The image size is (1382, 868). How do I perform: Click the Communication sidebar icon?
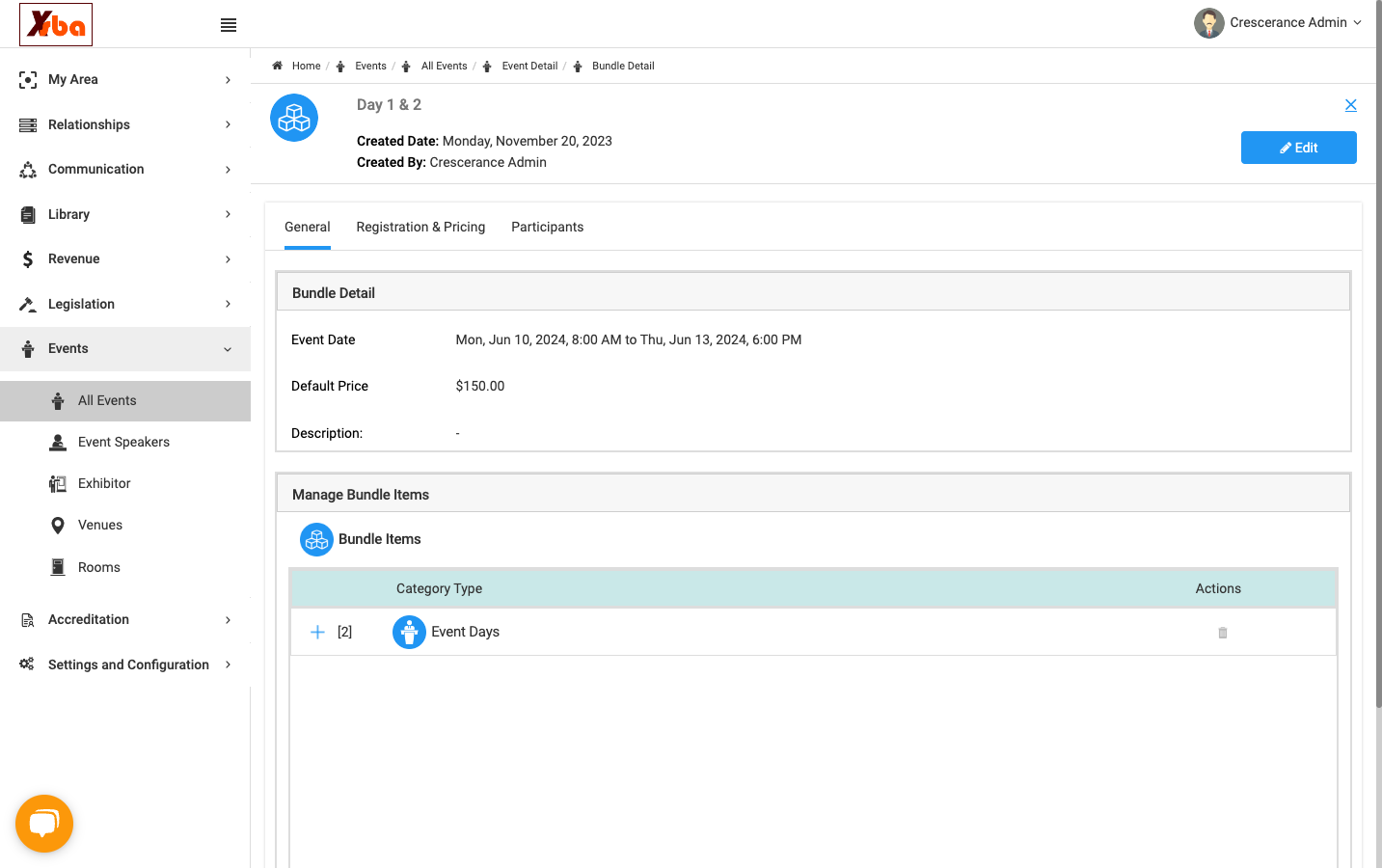coord(28,170)
